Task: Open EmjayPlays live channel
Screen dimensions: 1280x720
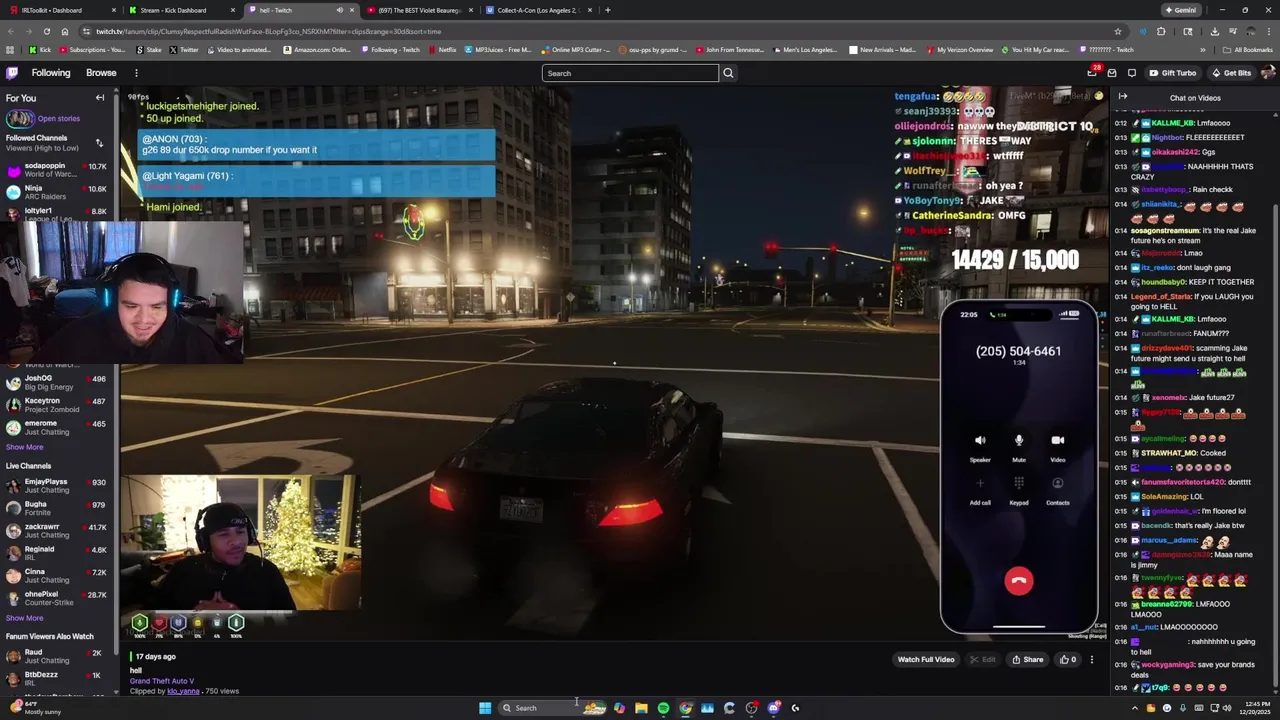Action: [57, 485]
